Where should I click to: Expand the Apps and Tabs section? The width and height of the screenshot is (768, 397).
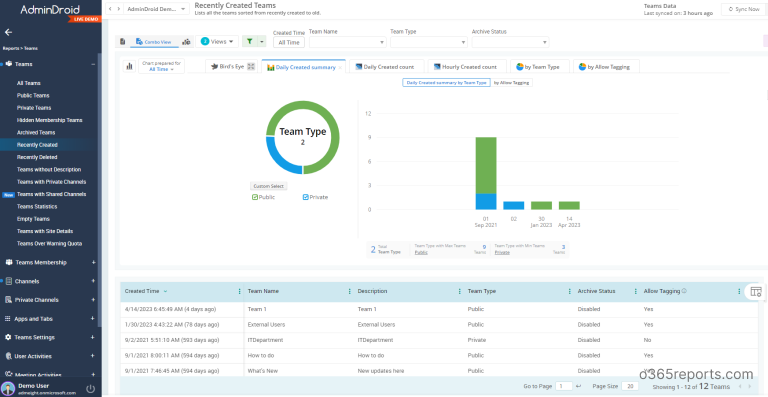click(x=93, y=319)
